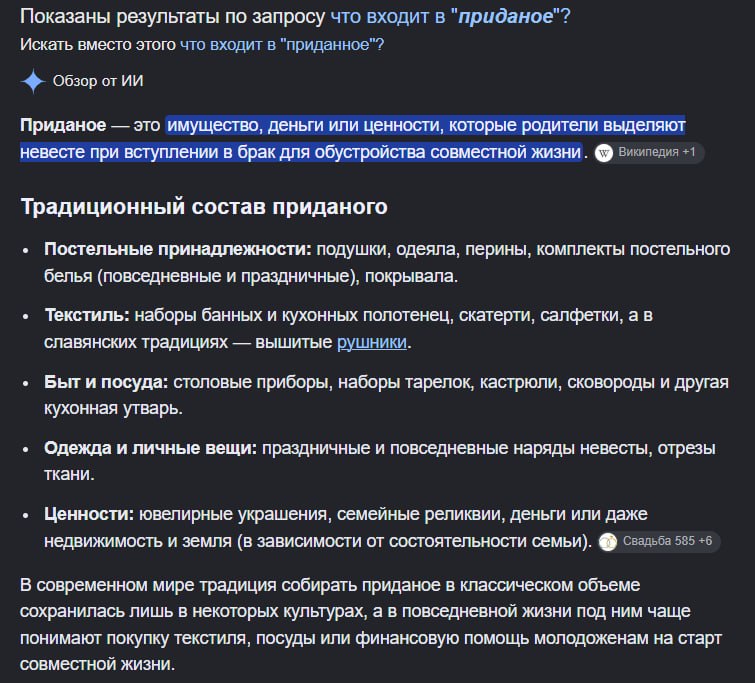Click the highlighted definition of приданое
Viewport: 755px width, 683px height.
[x=352, y=139]
